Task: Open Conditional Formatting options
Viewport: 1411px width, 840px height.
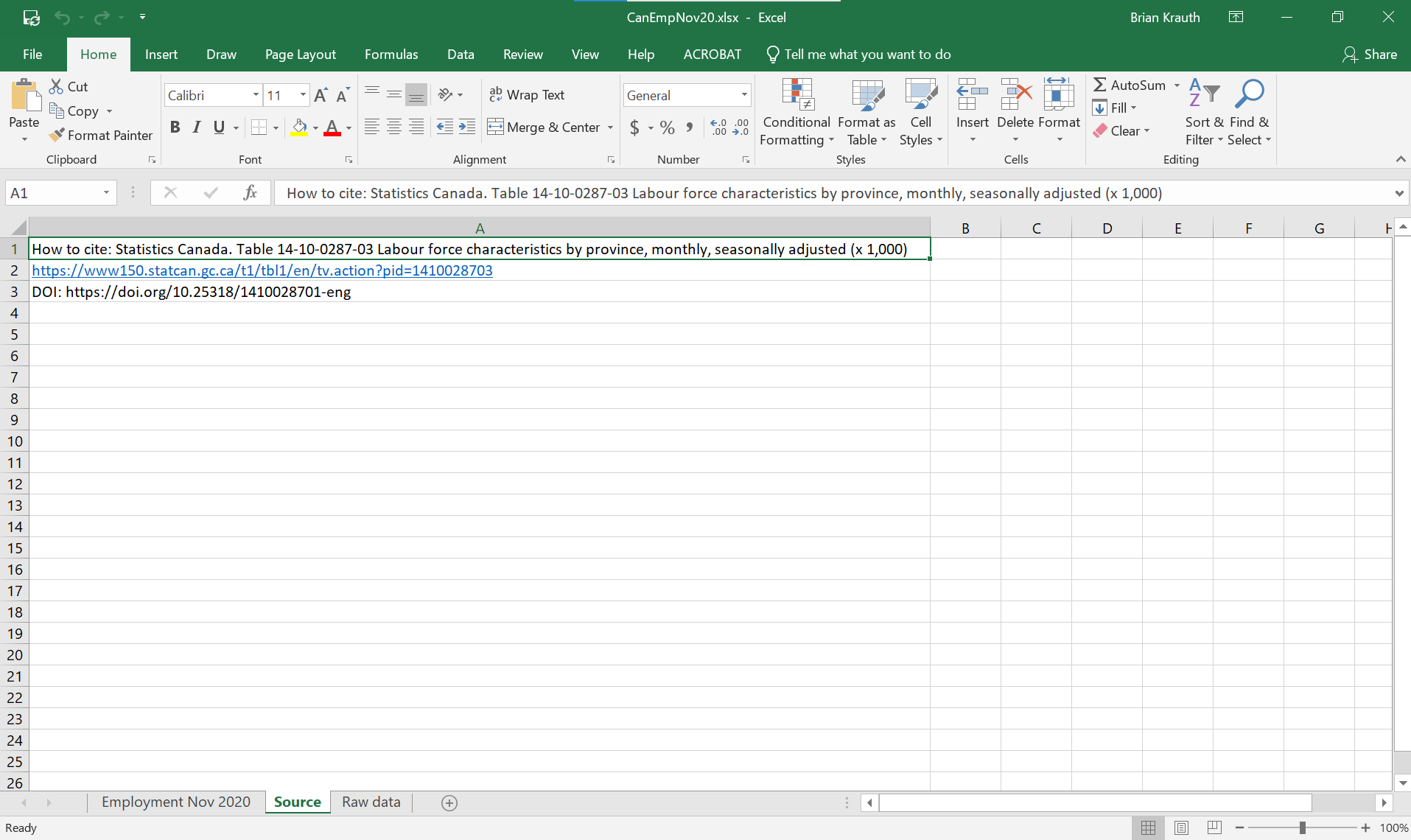Action: click(x=796, y=112)
